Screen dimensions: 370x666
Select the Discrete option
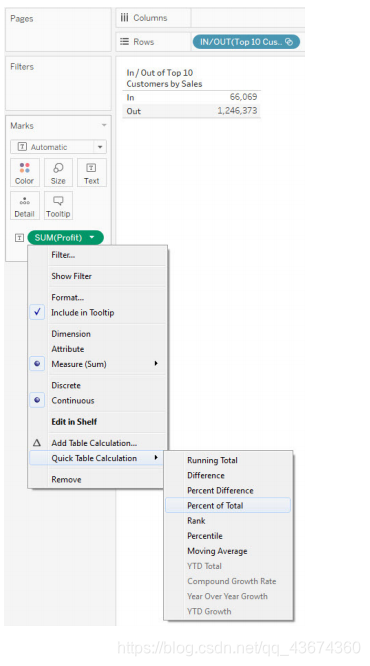[97, 385]
